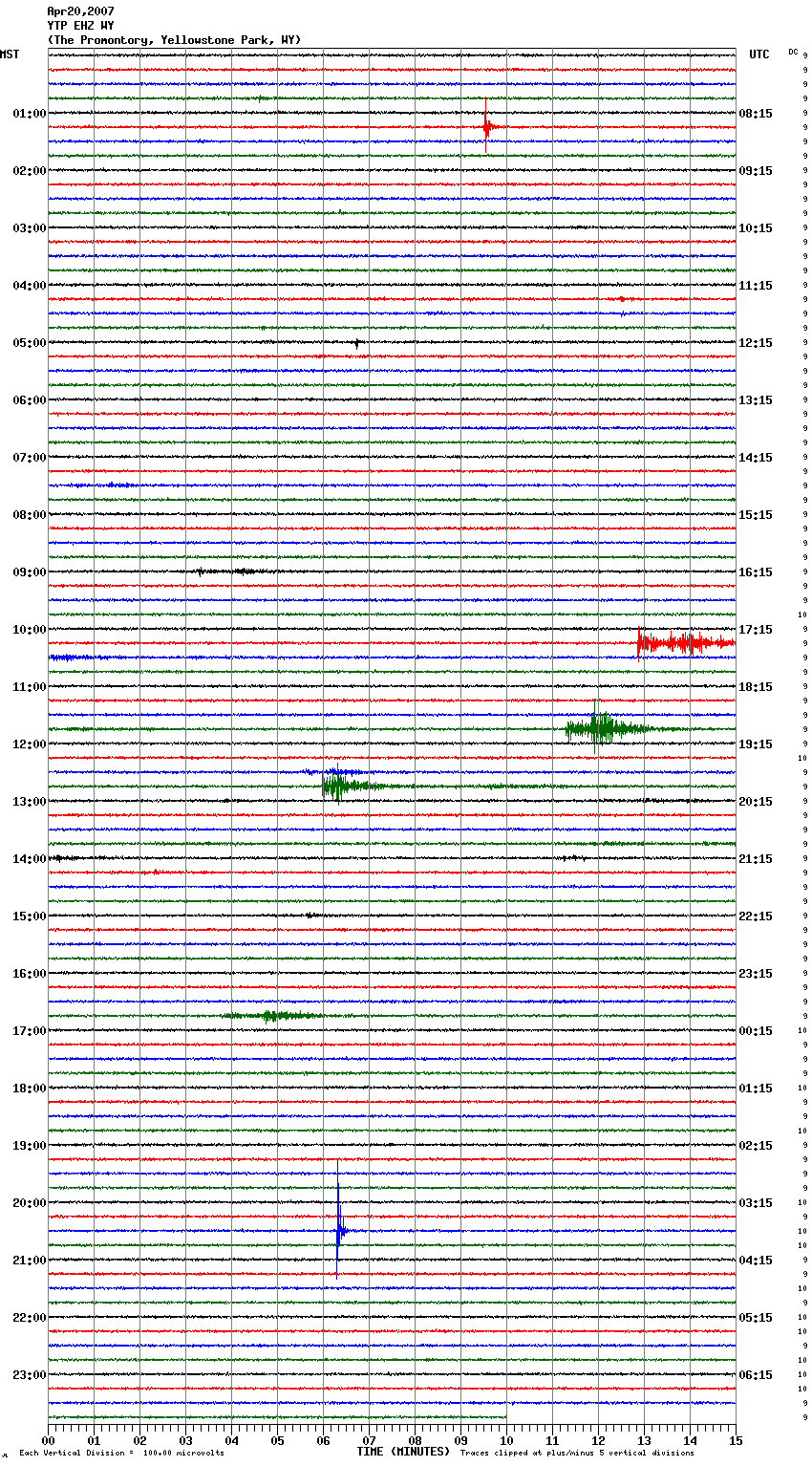Select the 19:00 MST time label

point(30,1146)
